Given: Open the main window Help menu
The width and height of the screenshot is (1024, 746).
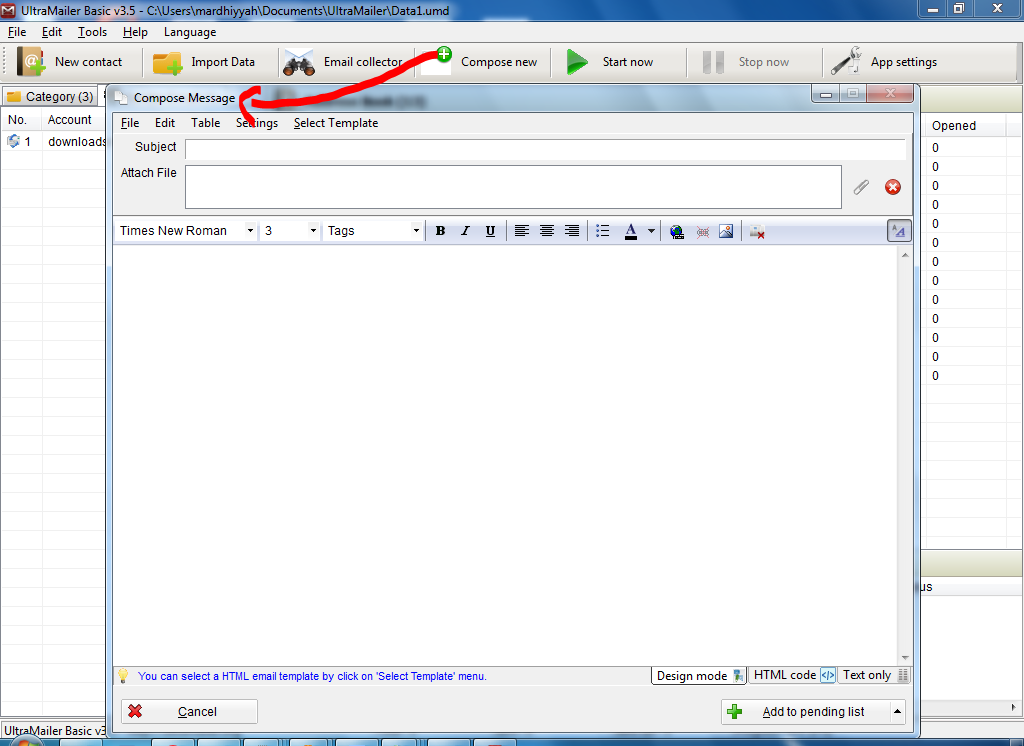Looking at the screenshot, I should (135, 32).
